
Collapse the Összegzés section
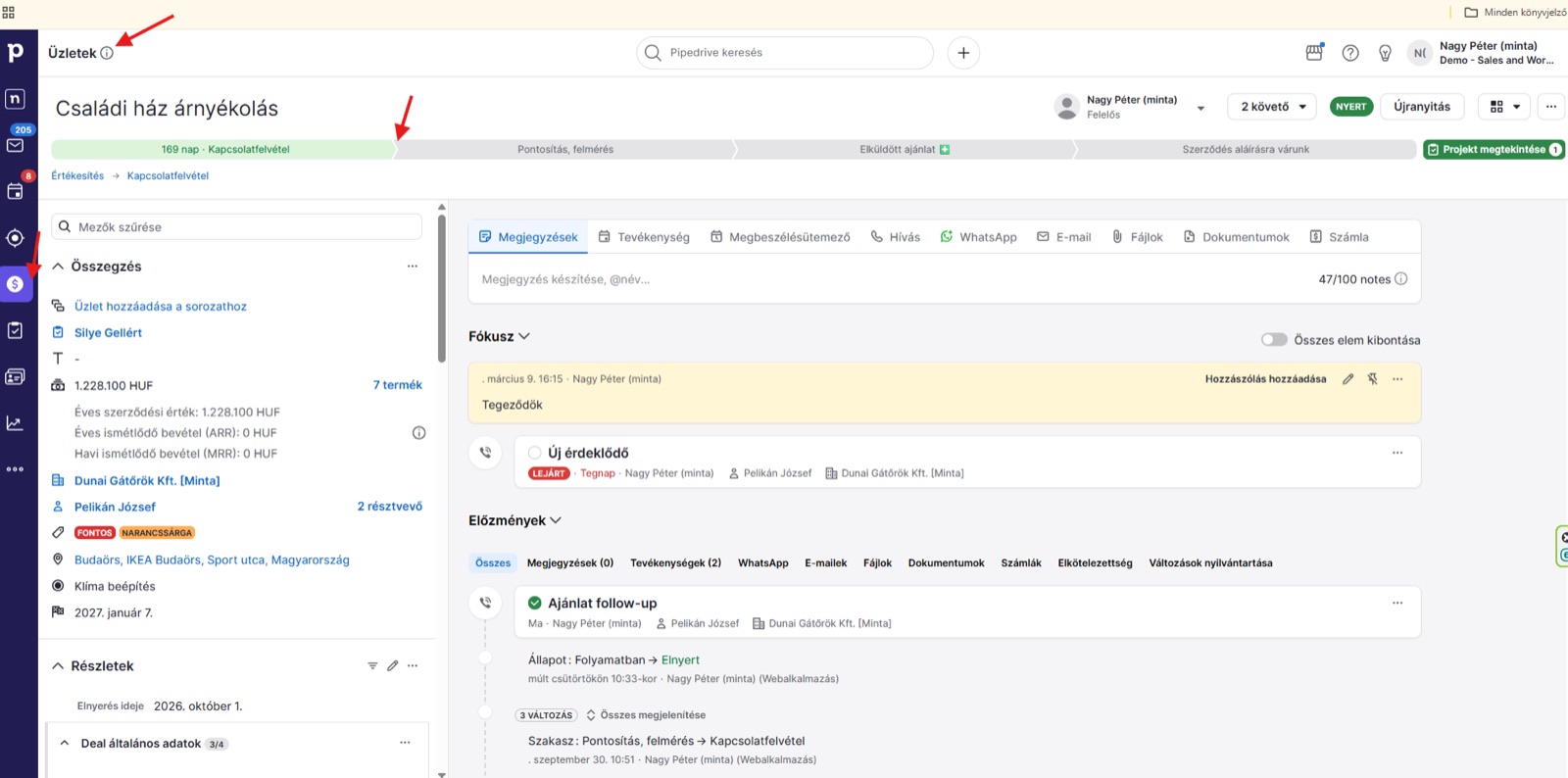[x=58, y=267]
